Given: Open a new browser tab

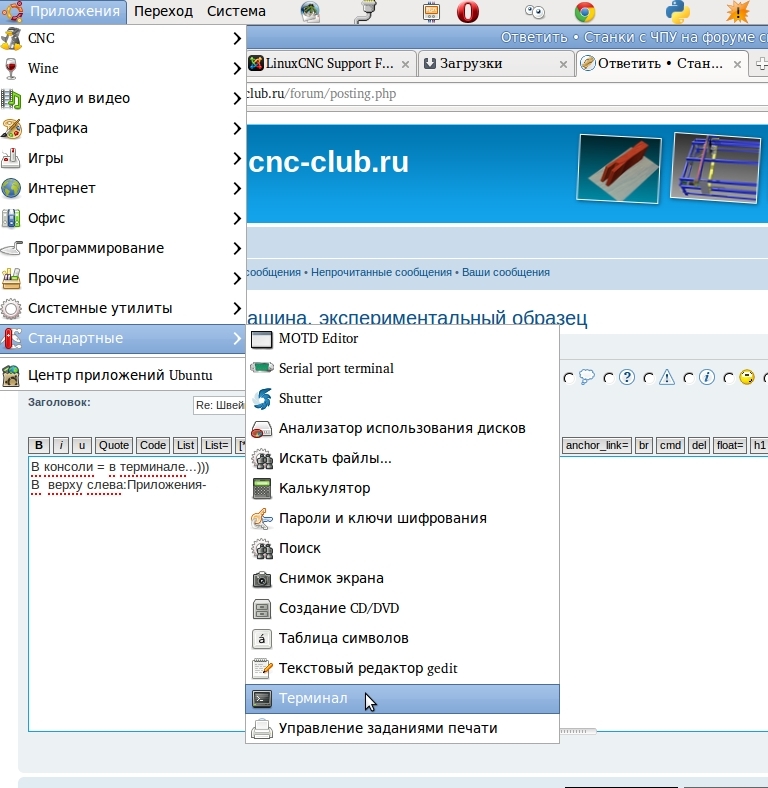Looking at the screenshot, I should 760,64.
